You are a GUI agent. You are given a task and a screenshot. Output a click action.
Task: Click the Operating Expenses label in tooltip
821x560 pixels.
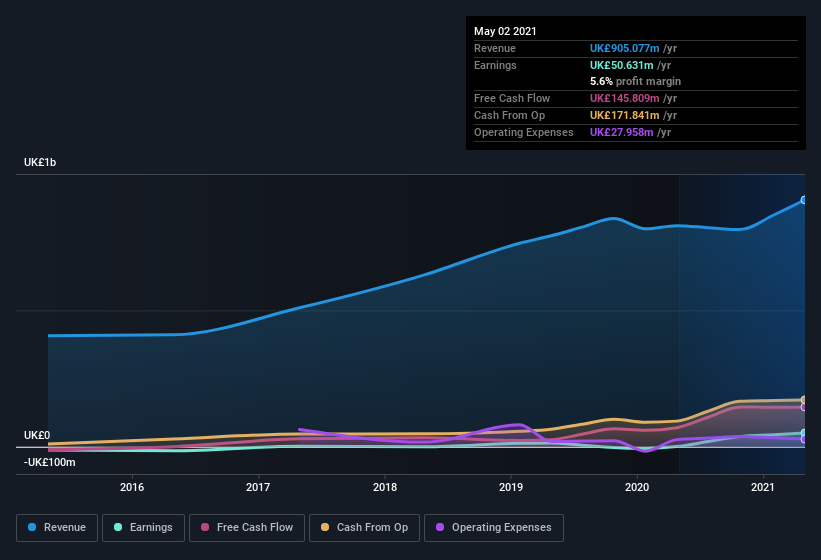pyautogui.click(x=524, y=132)
